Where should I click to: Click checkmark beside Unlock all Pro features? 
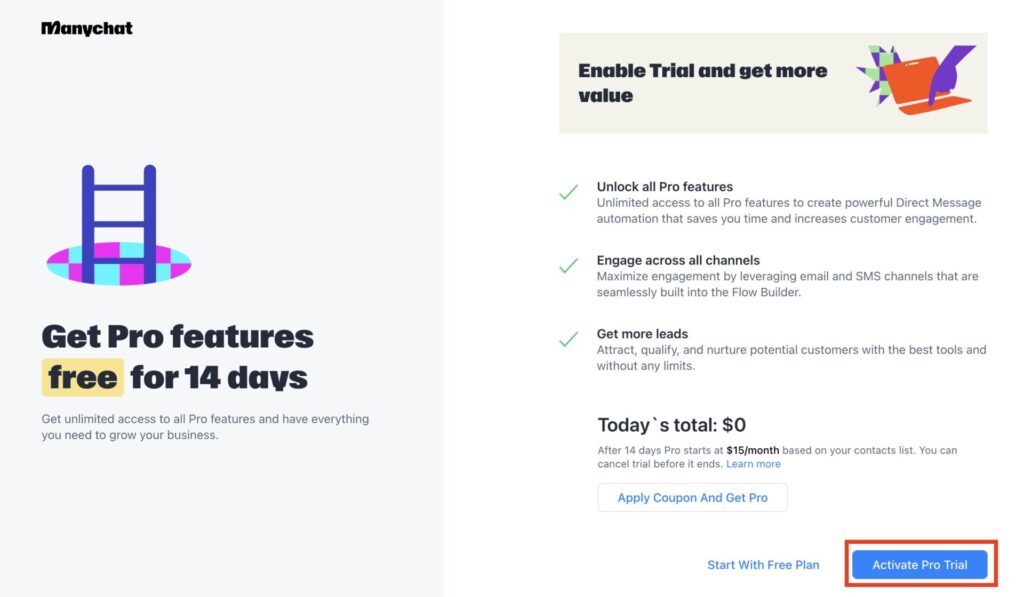pyautogui.click(x=568, y=192)
